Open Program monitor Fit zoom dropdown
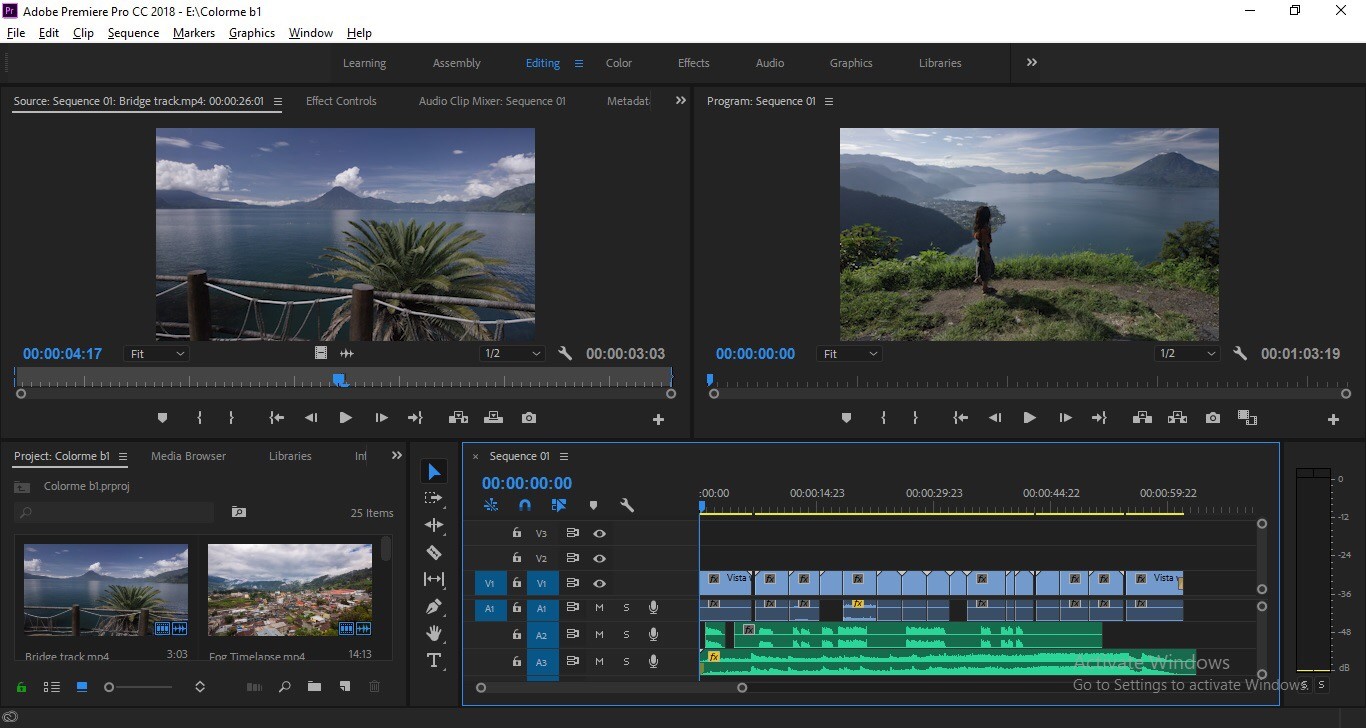 [x=850, y=354]
